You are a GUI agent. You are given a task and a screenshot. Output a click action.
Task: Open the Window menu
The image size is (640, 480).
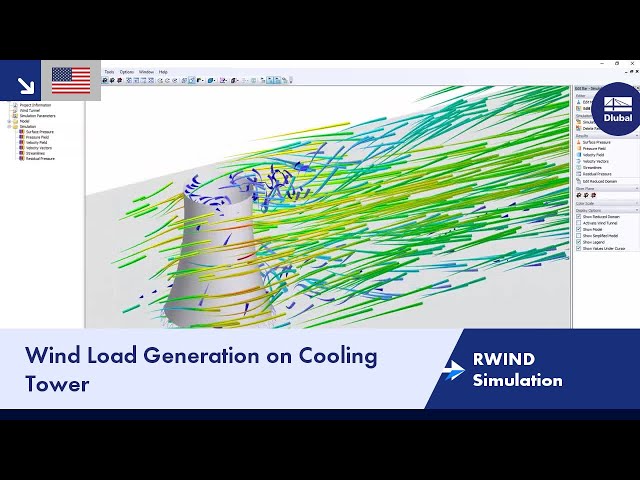(146, 72)
